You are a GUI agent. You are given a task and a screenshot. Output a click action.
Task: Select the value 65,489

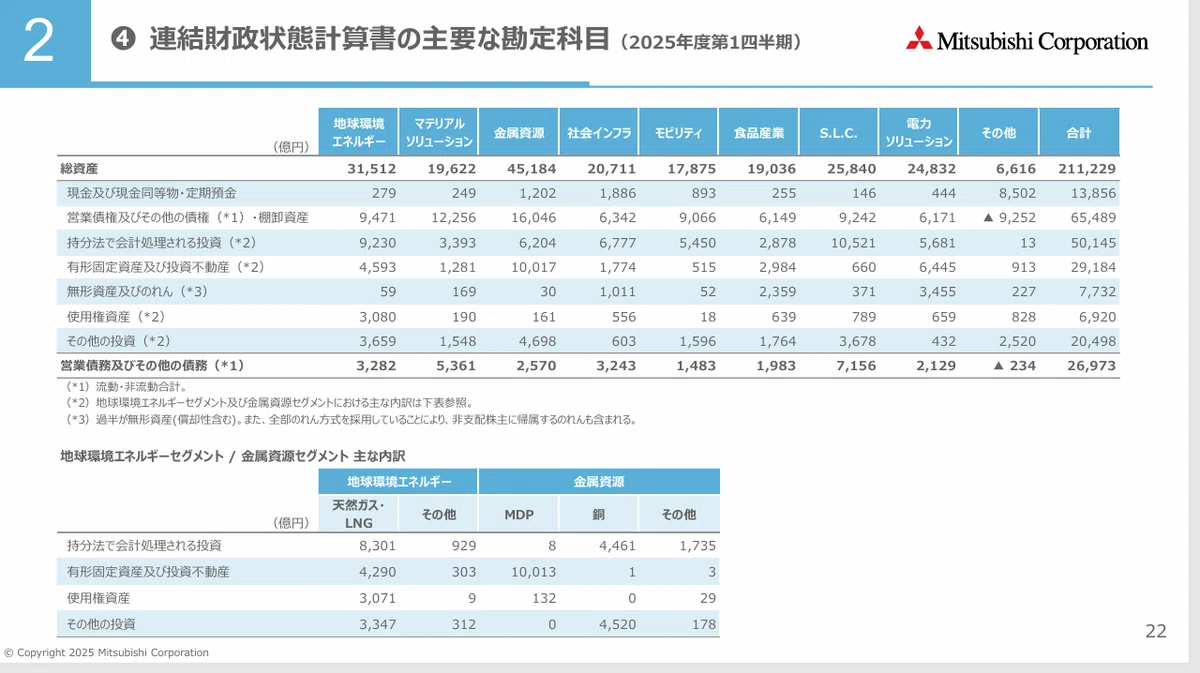tap(1092, 217)
